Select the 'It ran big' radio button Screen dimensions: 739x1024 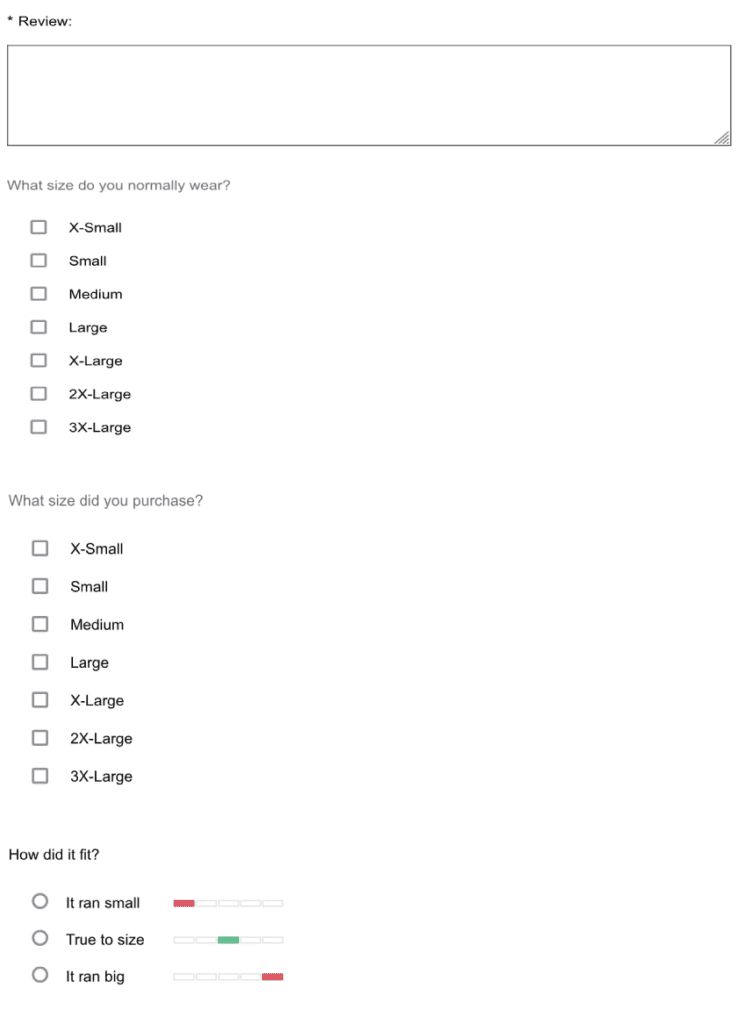[38, 977]
